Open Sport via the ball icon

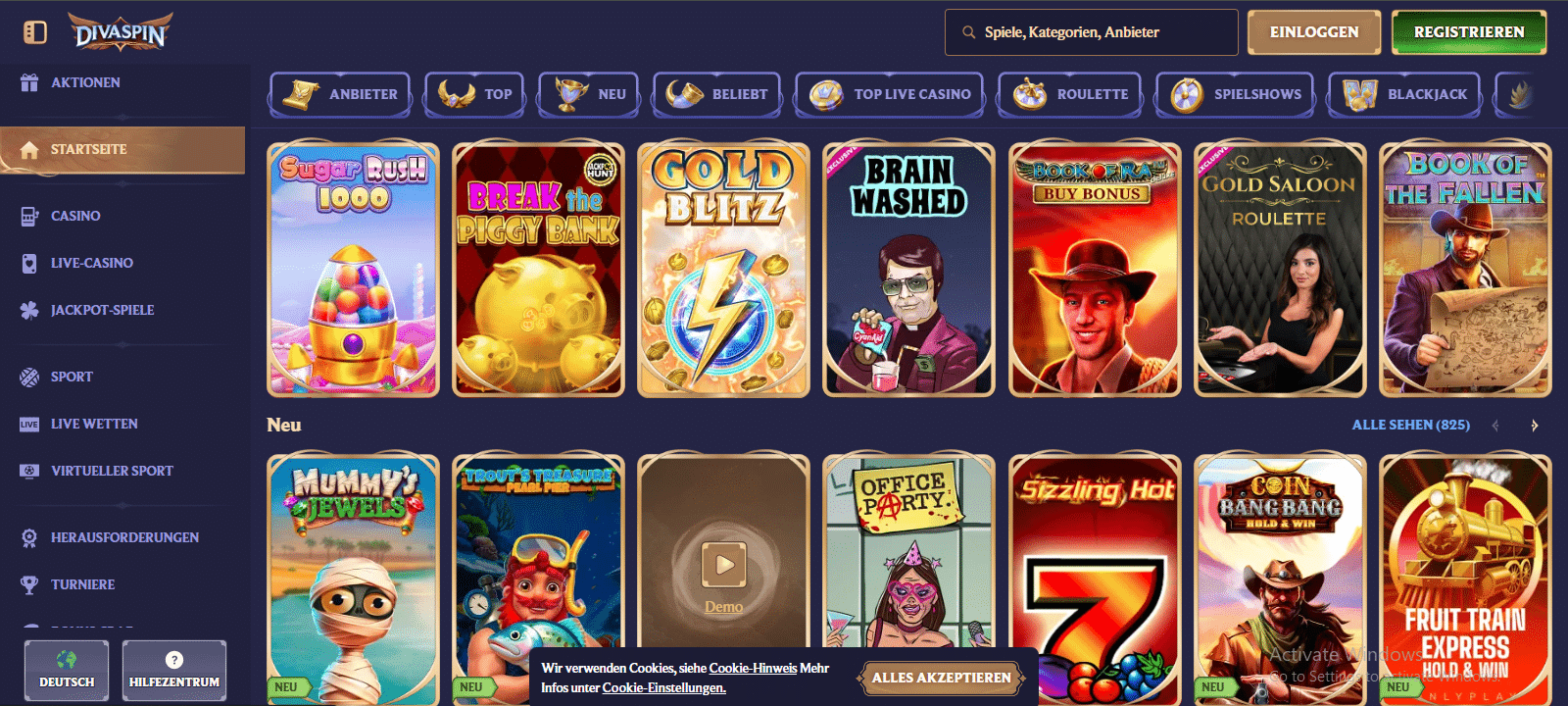(29, 377)
